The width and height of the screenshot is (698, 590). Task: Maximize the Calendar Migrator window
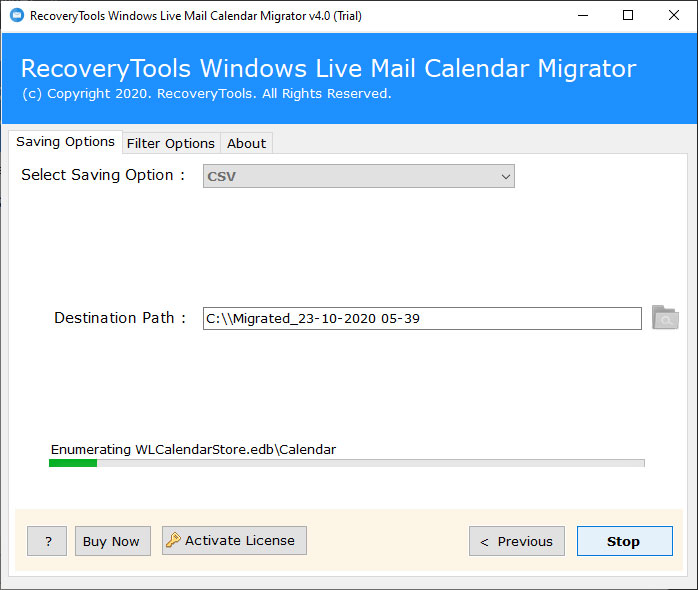click(x=628, y=16)
